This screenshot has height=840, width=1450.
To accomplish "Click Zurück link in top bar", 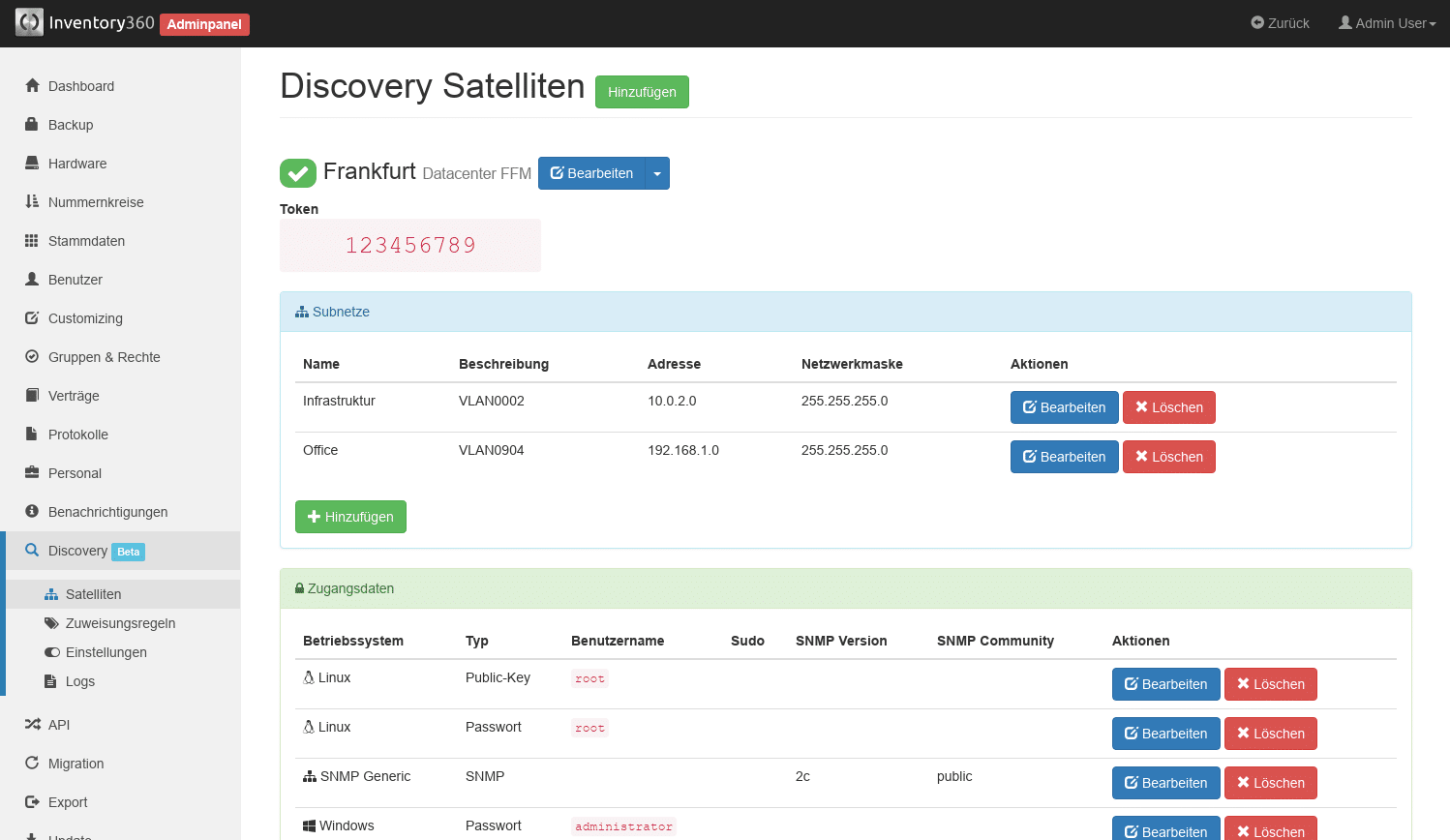I will pos(1280,23).
